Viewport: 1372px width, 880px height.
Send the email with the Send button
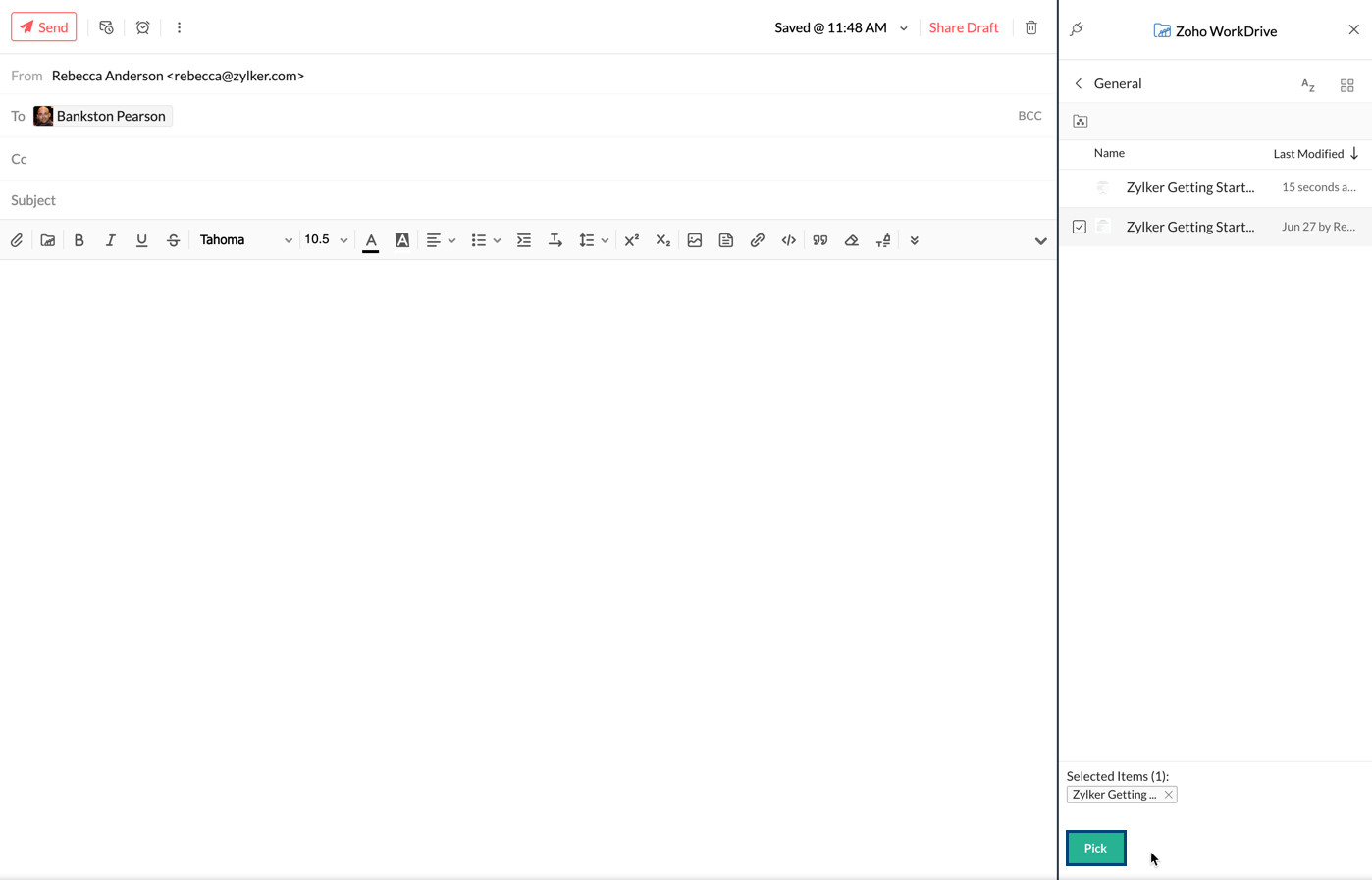click(44, 27)
